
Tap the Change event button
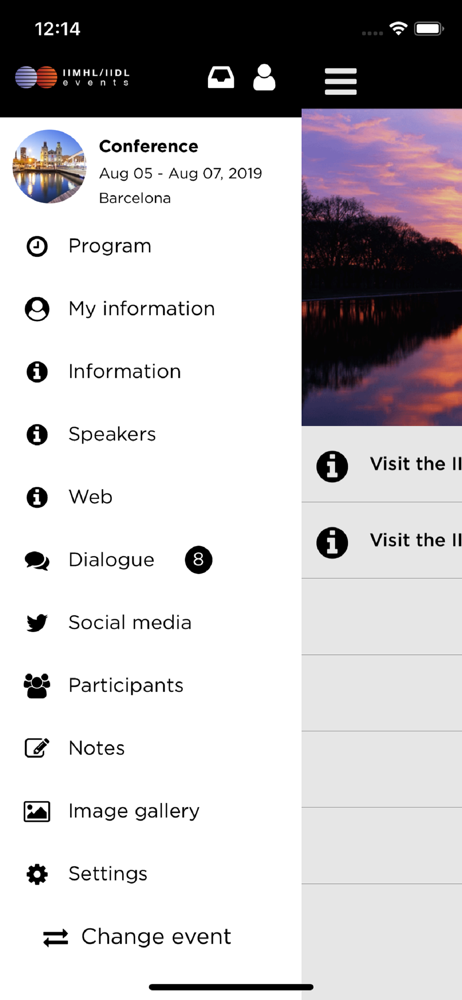point(137,937)
